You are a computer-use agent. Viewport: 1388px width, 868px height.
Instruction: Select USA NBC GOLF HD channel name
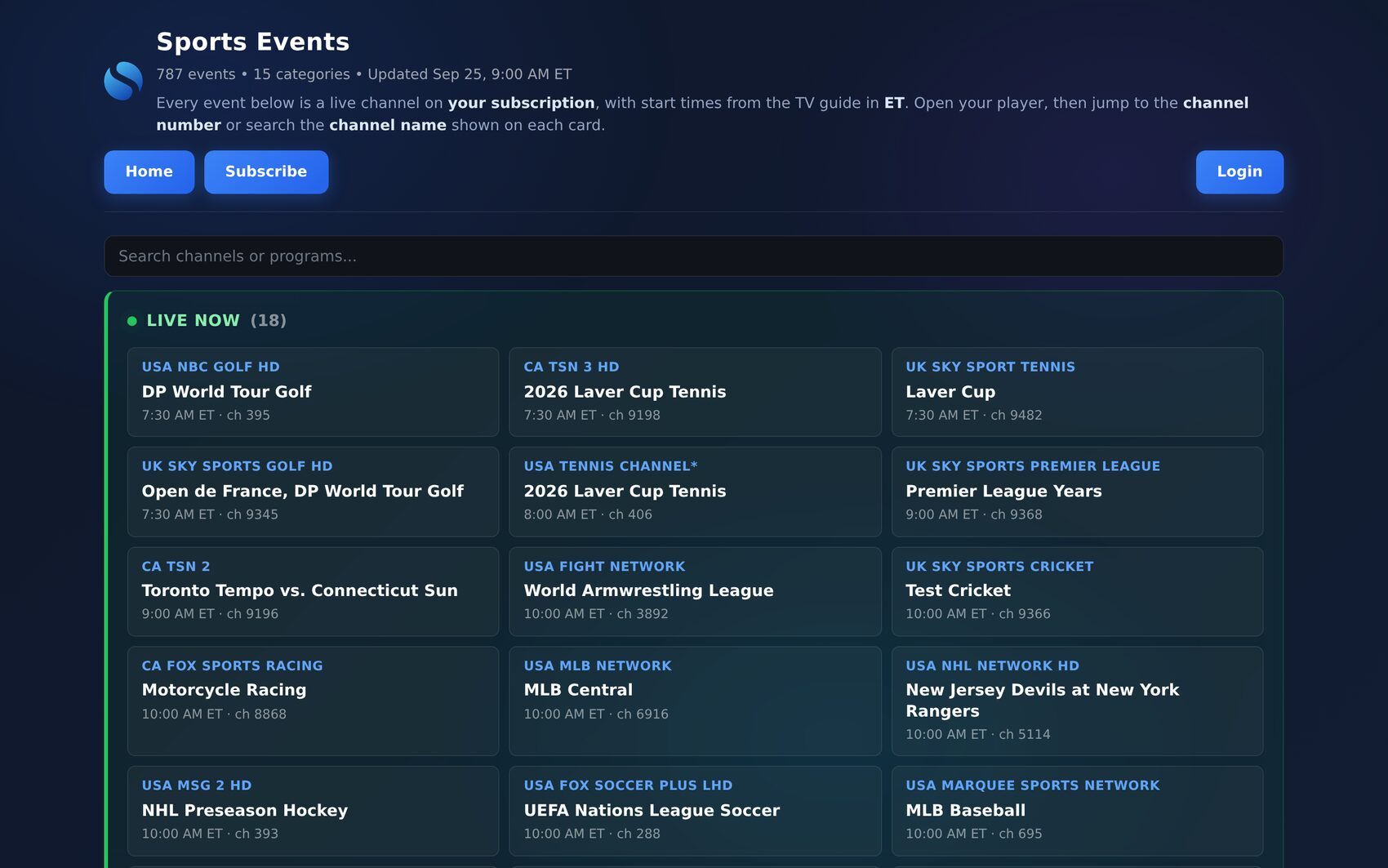pos(211,367)
